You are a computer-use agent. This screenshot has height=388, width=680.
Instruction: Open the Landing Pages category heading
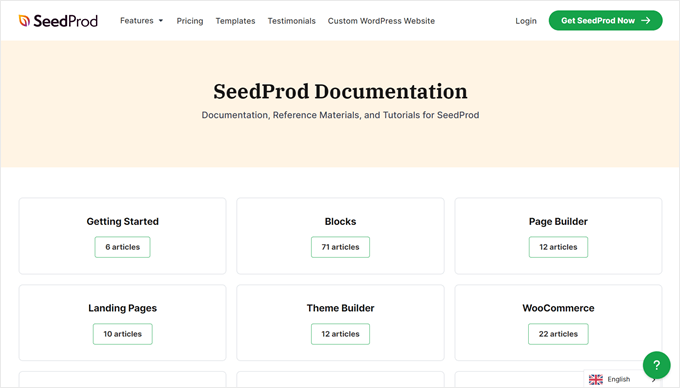pyautogui.click(x=123, y=308)
